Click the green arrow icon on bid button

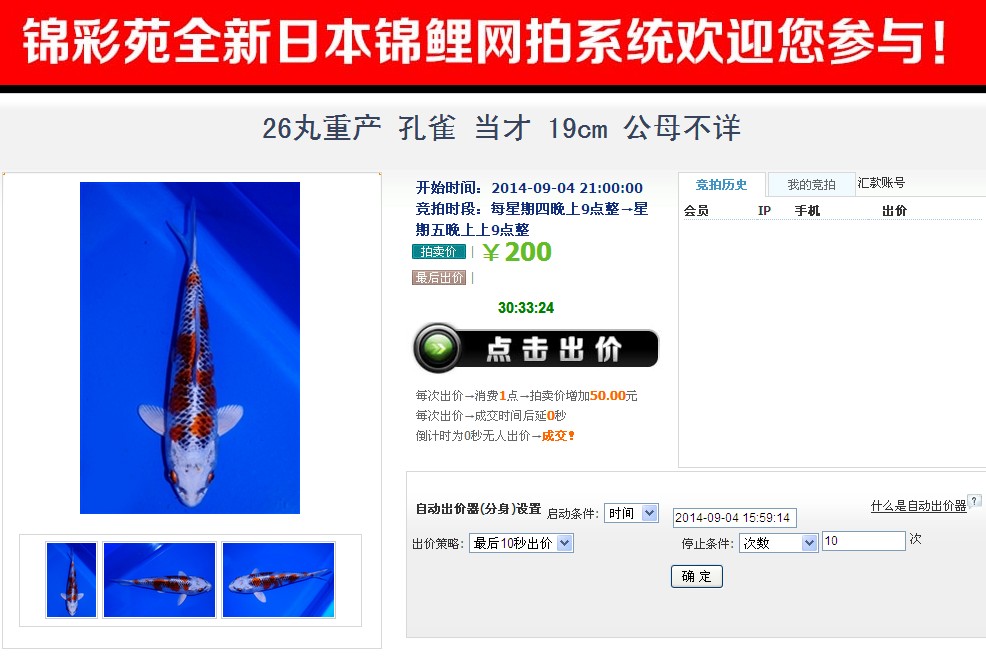(438, 347)
